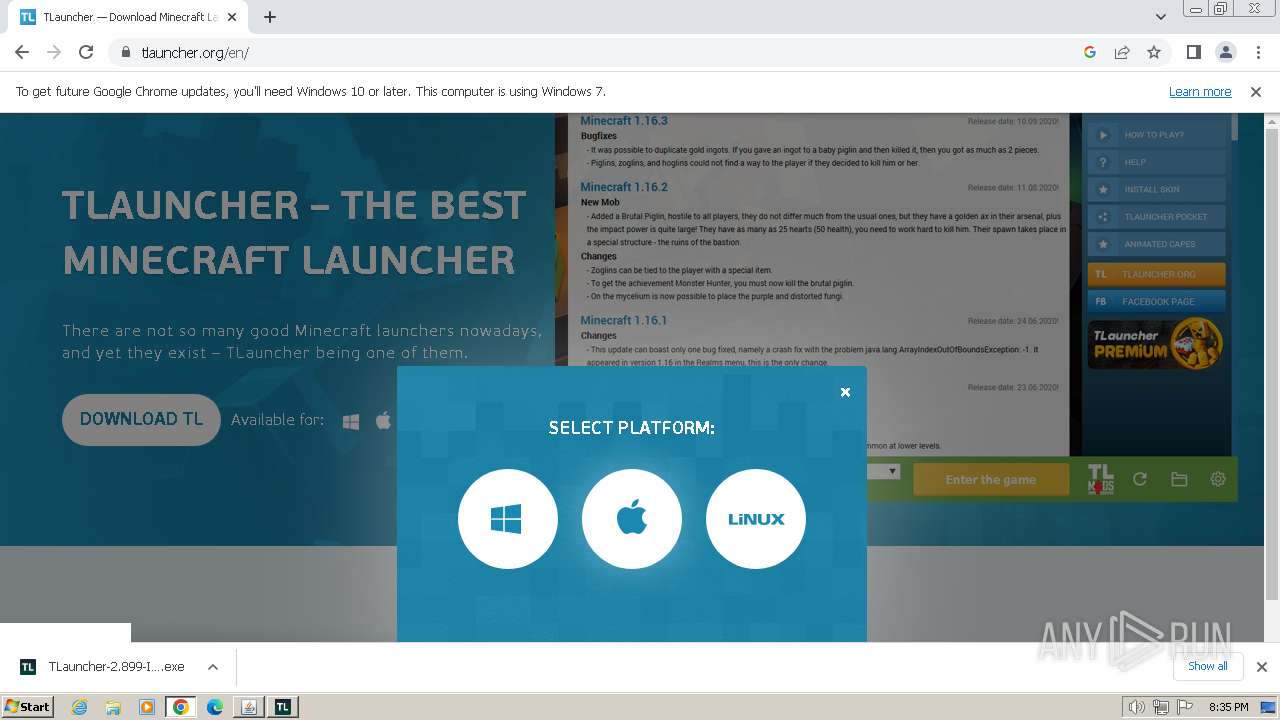Click the launcher settings gear icon

tap(1218, 479)
